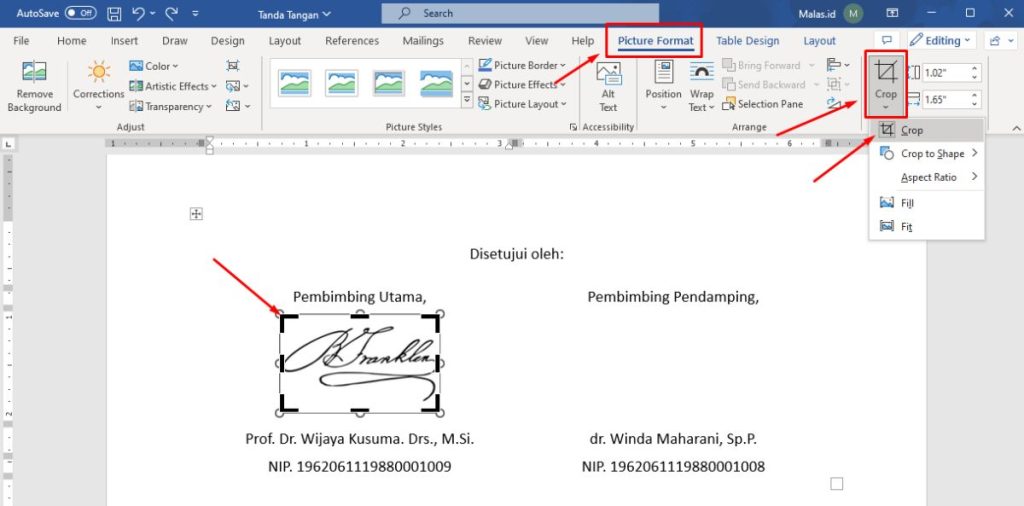This screenshot has height=506, width=1024.
Task: Open the Transparency dropdown
Action: pos(171,106)
